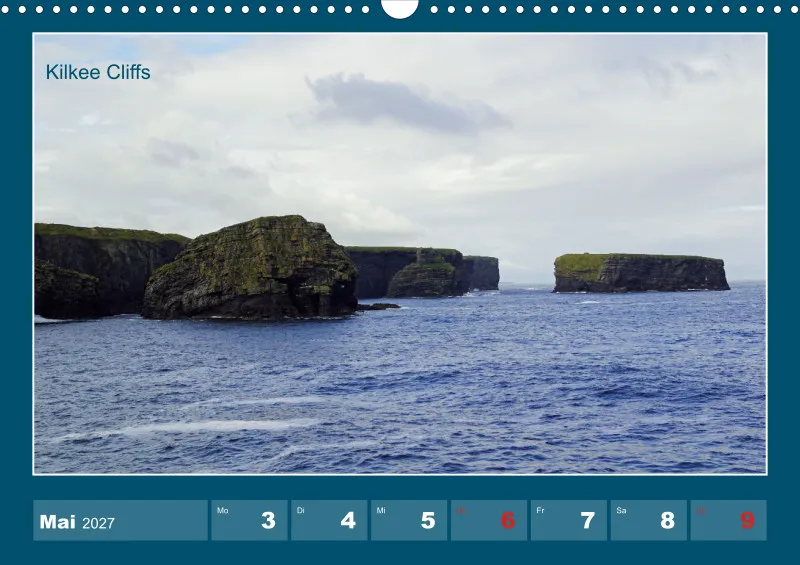Select Saturday the 8th cell
This screenshot has width=800, height=565.
tap(648, 520)
